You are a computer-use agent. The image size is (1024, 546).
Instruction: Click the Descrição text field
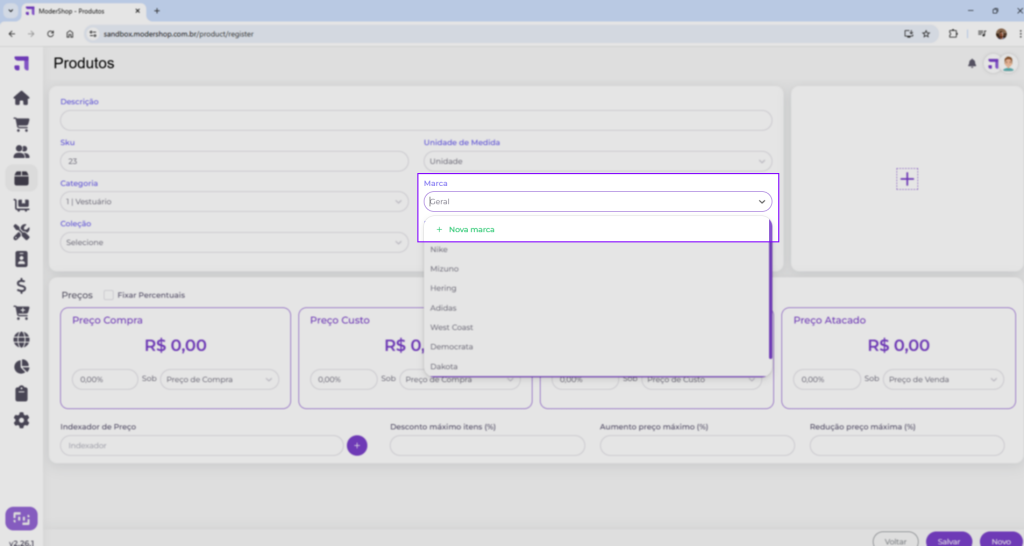click(x=415, y=120)
